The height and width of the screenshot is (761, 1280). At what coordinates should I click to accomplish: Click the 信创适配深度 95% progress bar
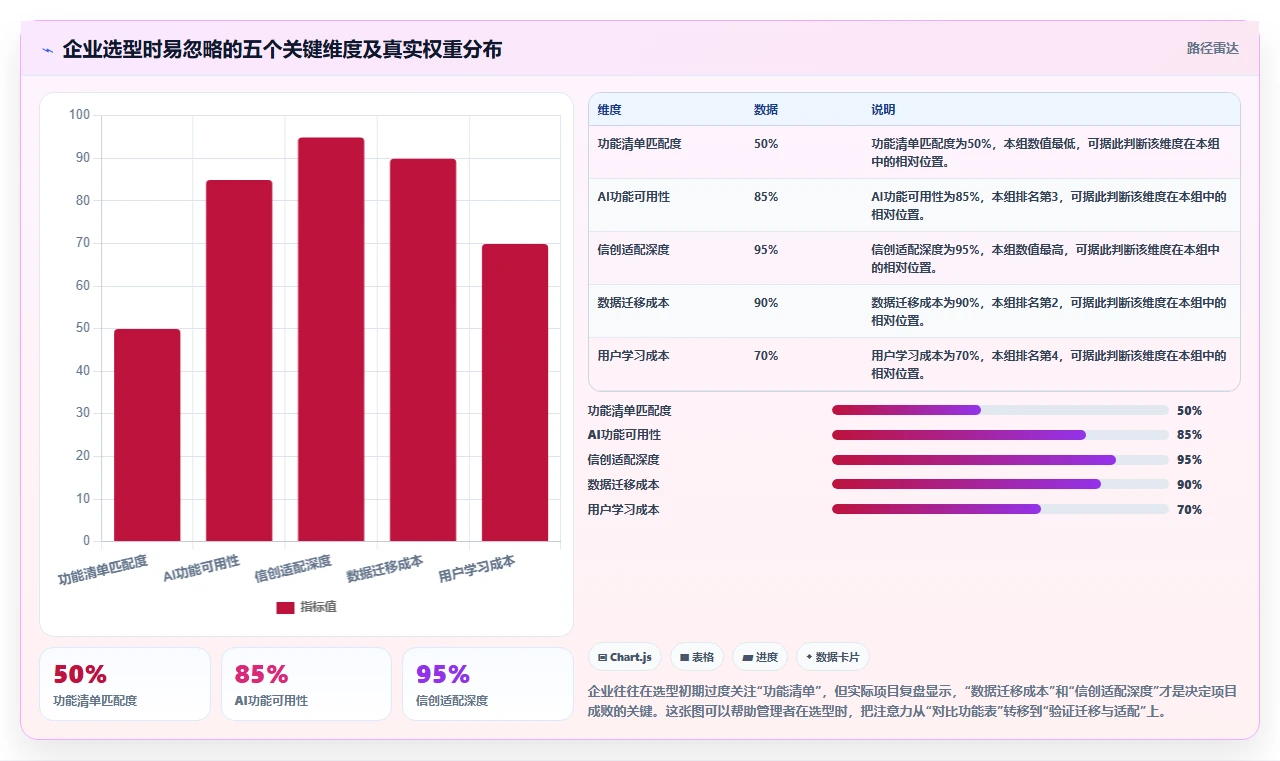[1000, 460]
